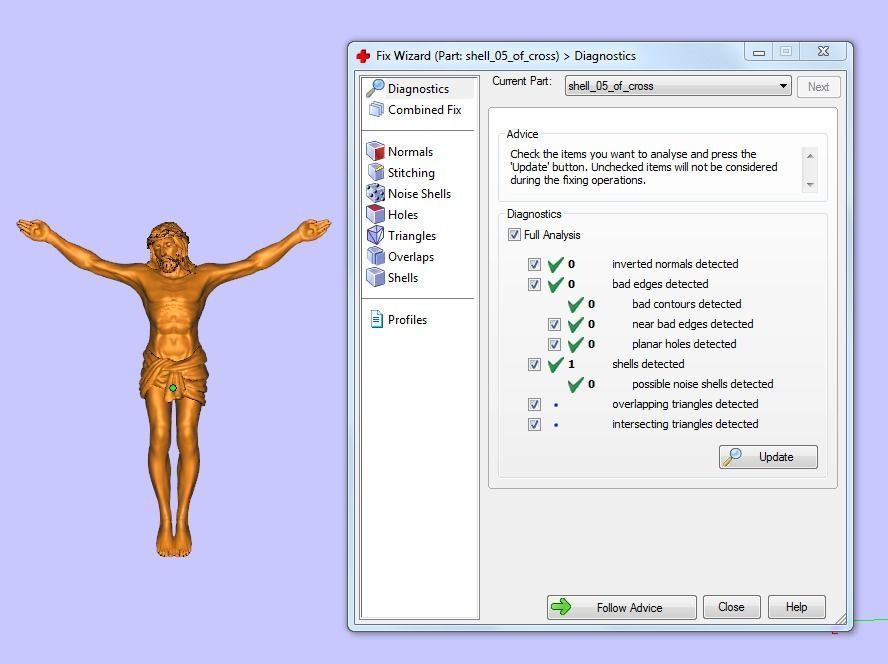The image size is (888, 664).
Task: Uncheck inverted normals detected checkbox
Action: [534, 264]
